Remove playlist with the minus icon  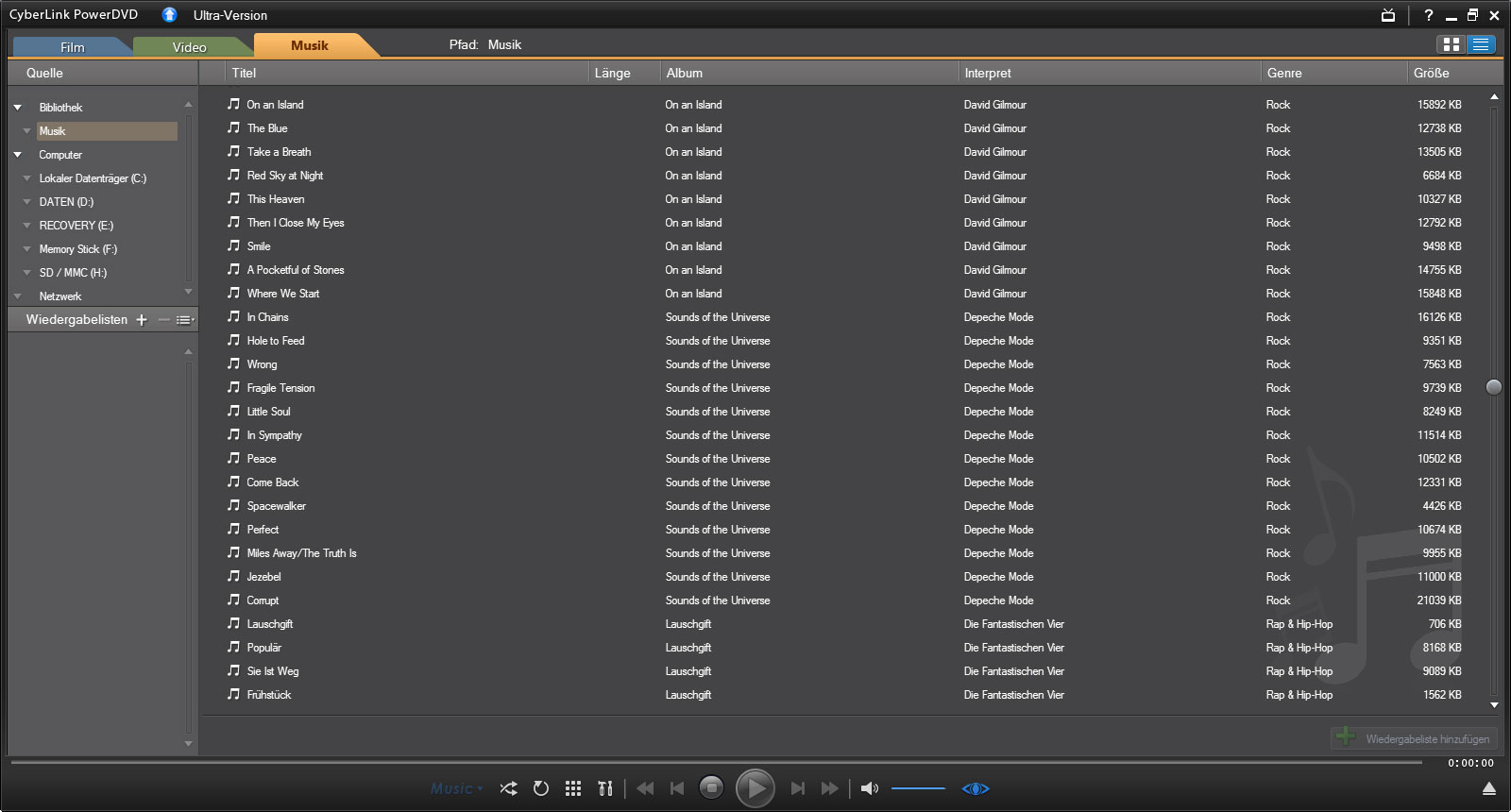pyautogui.click(x=163, y=320)
